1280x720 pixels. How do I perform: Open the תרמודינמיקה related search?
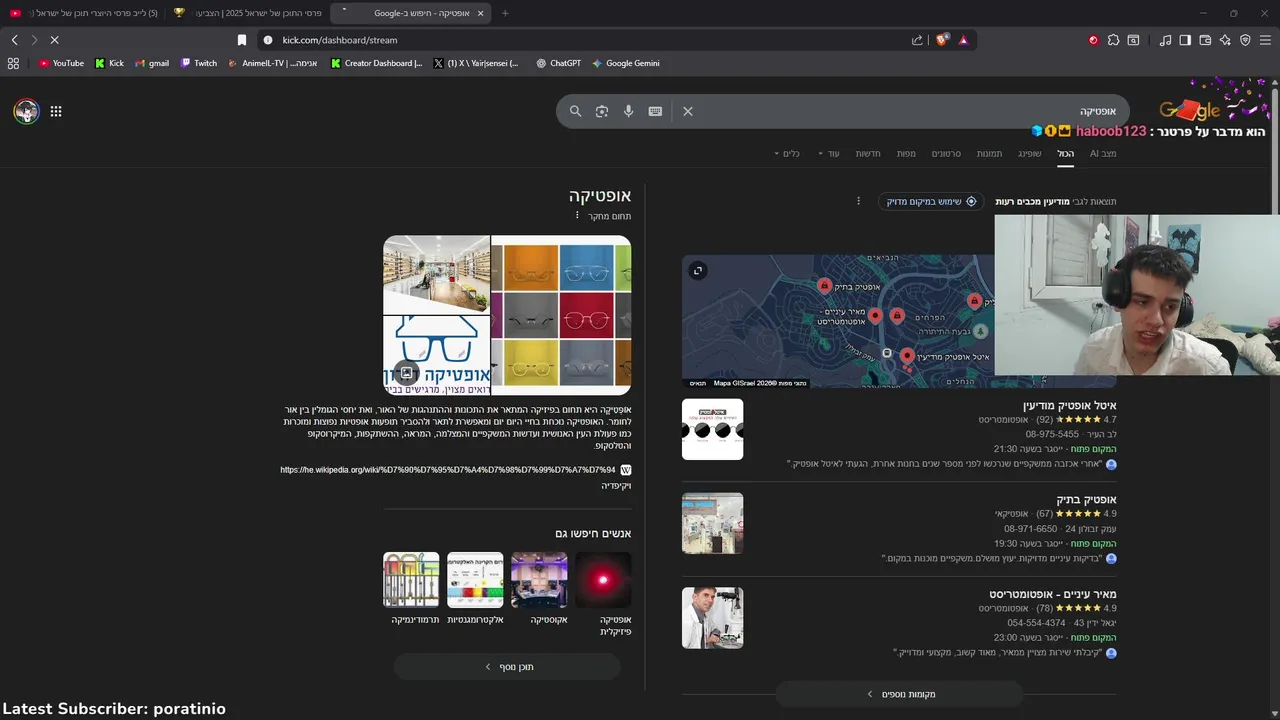pyautogui.click(x=411, y=588)
